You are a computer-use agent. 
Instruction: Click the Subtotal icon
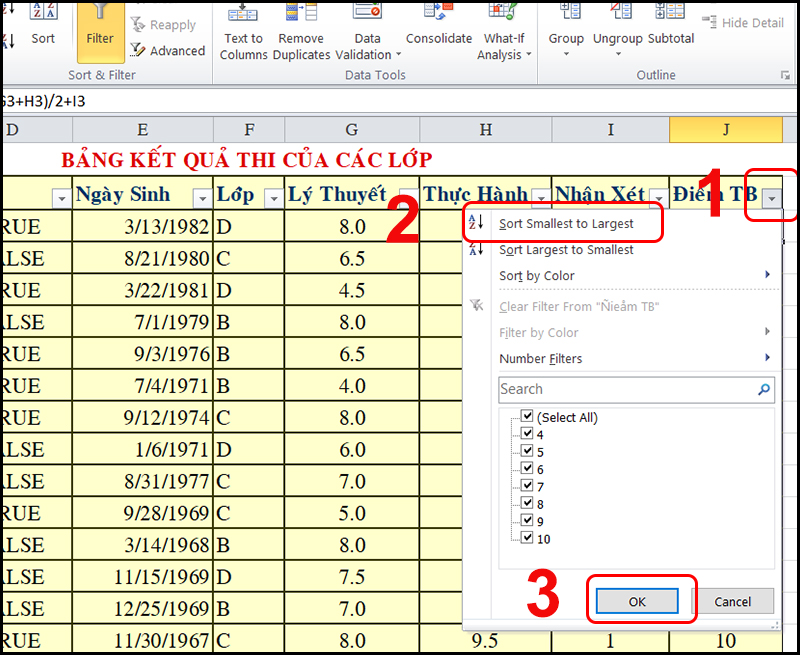671,13
